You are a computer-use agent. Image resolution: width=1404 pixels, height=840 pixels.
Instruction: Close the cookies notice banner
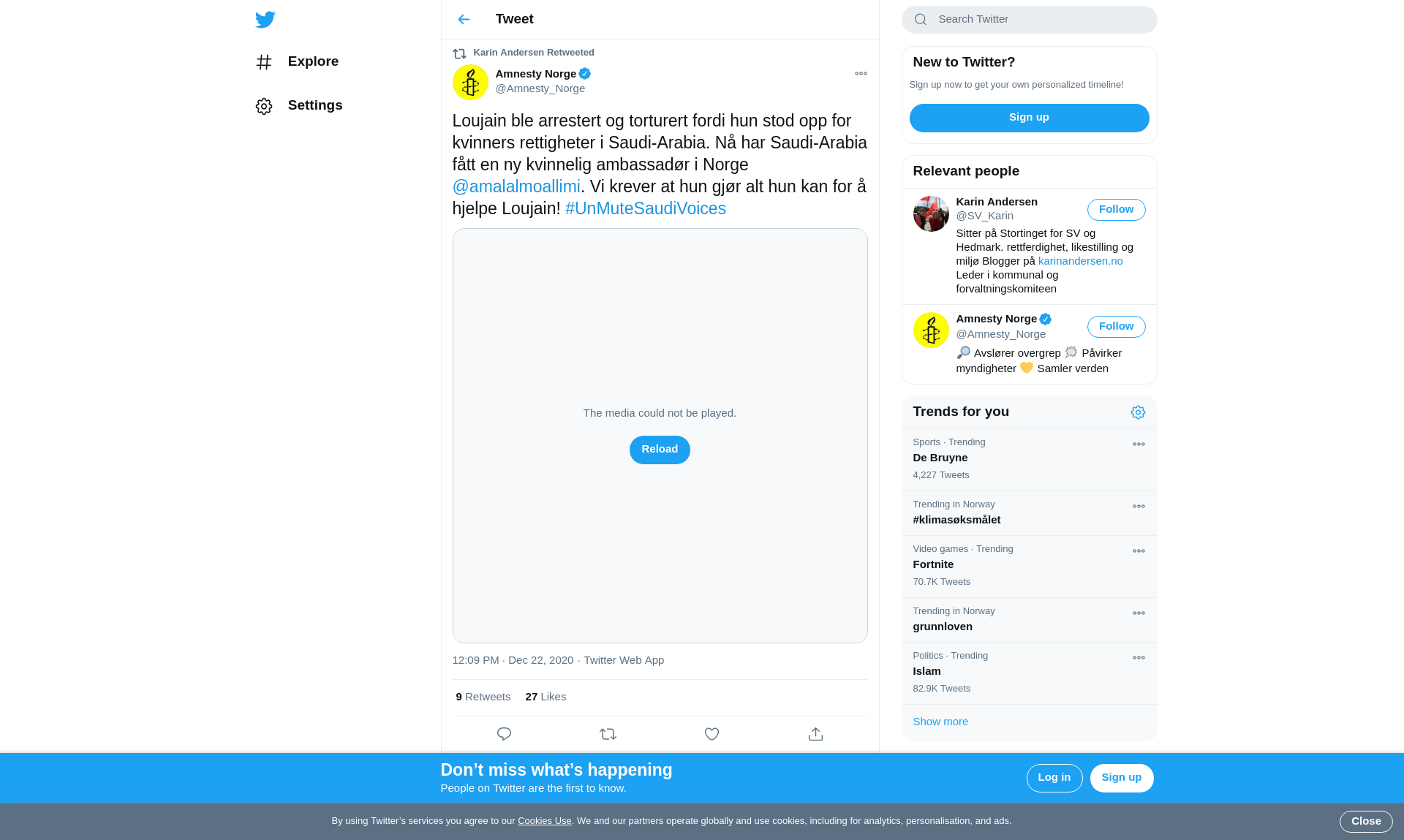pyautogui.click(x=1366, y=822)
